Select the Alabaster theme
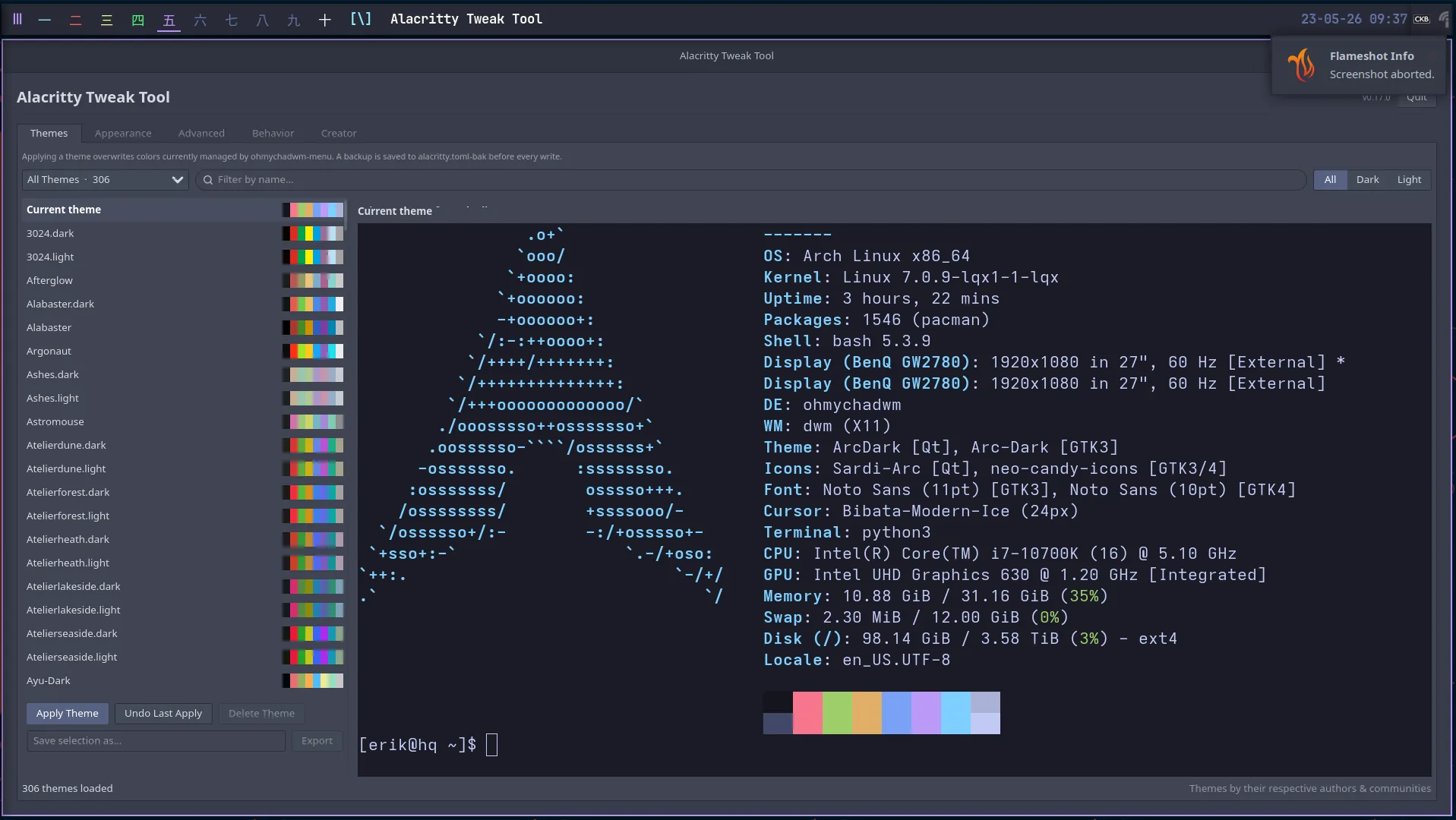The width and height of the screenshot is (1456, 820). pyautogui.click(x=184, y=327)
